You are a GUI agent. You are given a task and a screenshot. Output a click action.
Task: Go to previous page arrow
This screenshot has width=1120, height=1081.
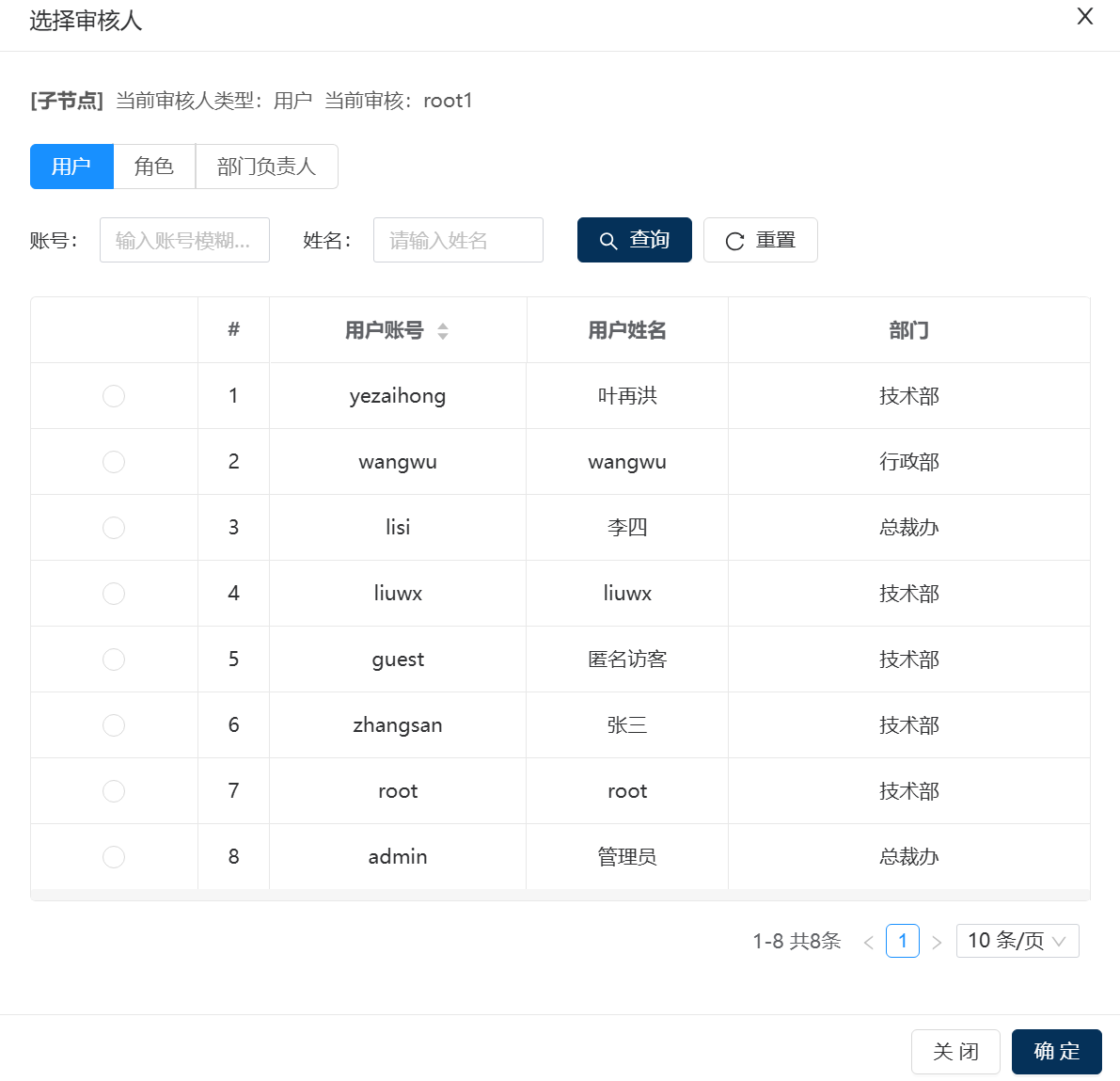[868, 942]
